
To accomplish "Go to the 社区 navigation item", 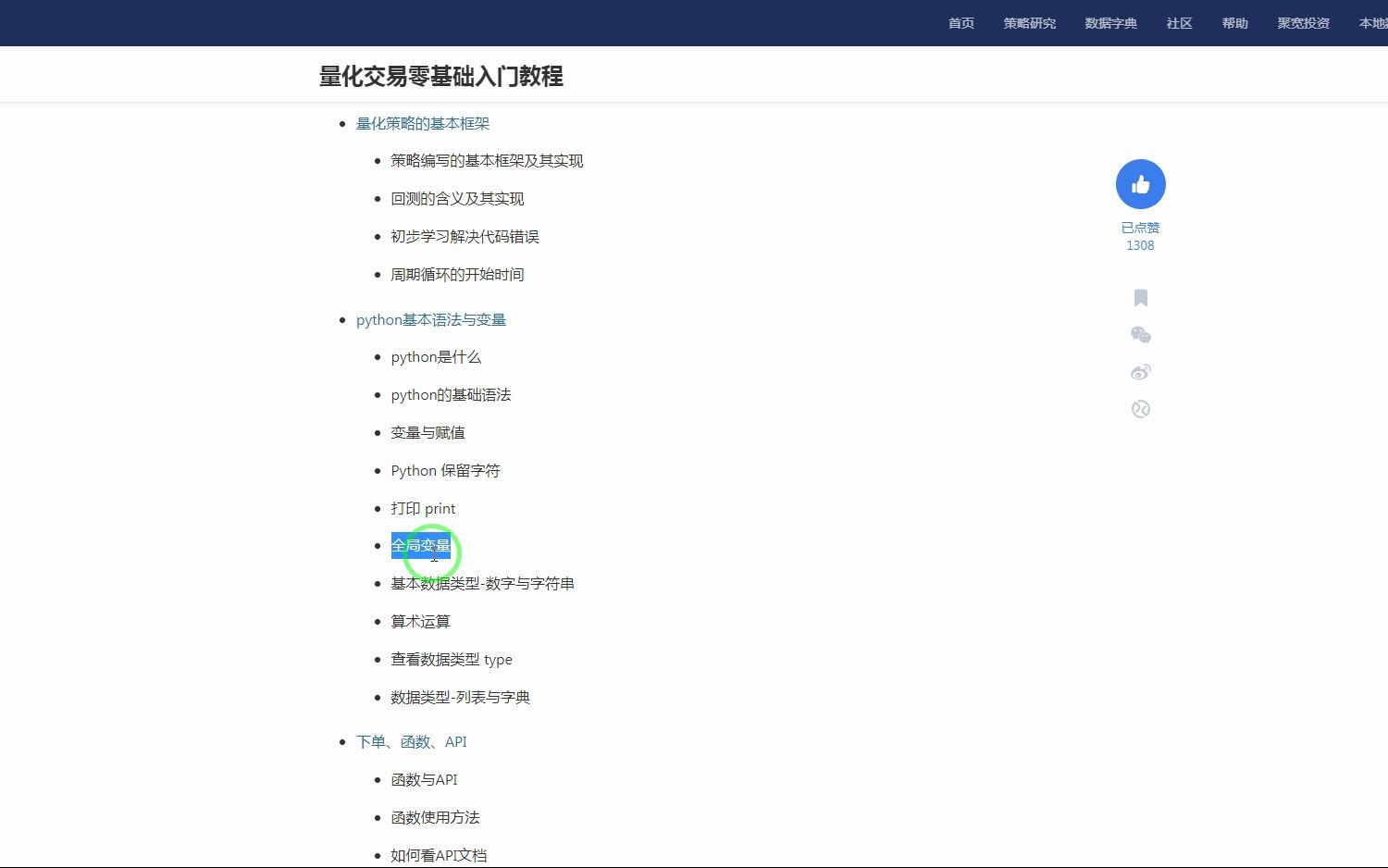I will 1180,23.
